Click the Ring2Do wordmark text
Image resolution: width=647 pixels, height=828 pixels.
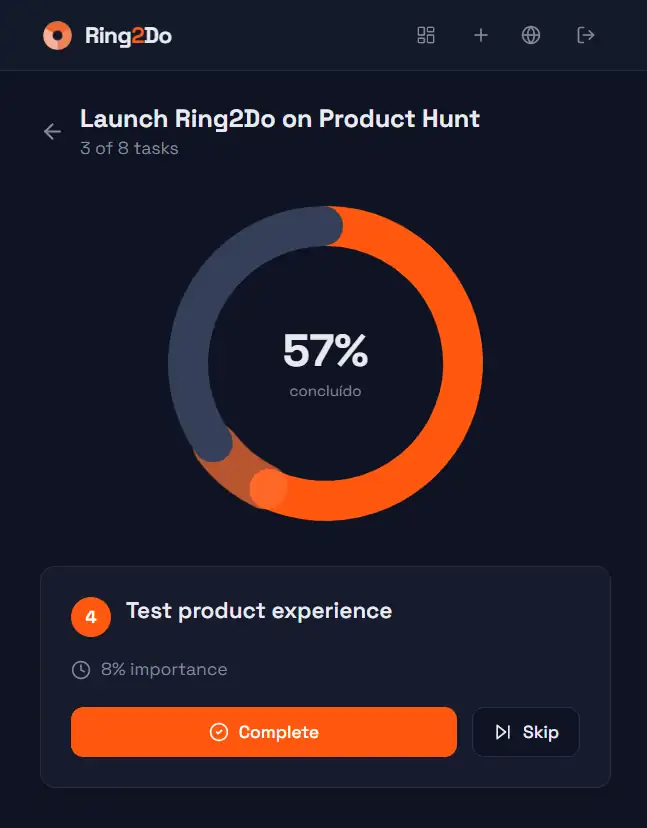pos(128,36)
